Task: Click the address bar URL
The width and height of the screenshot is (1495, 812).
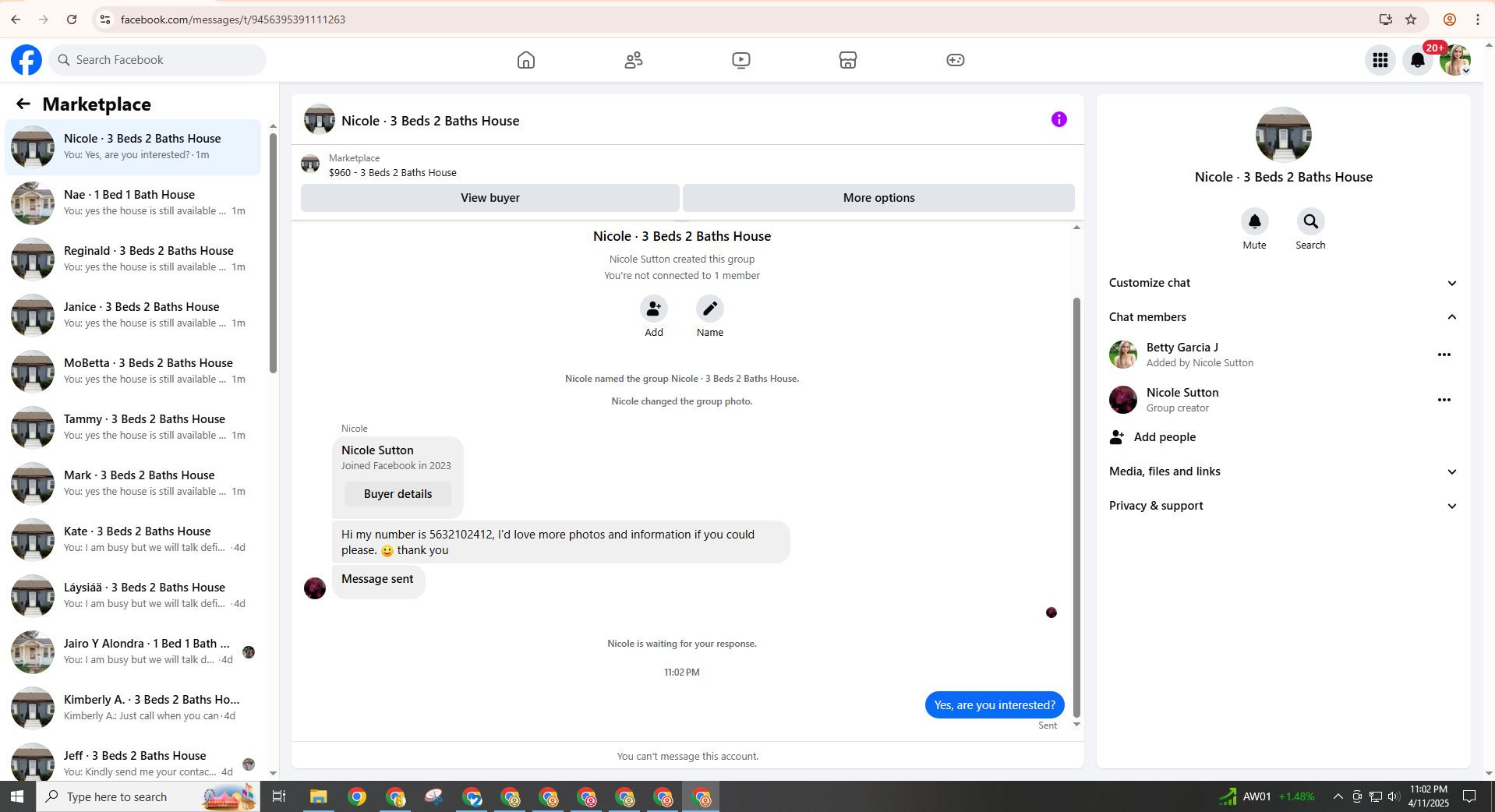Action: [x=233, y=19]
